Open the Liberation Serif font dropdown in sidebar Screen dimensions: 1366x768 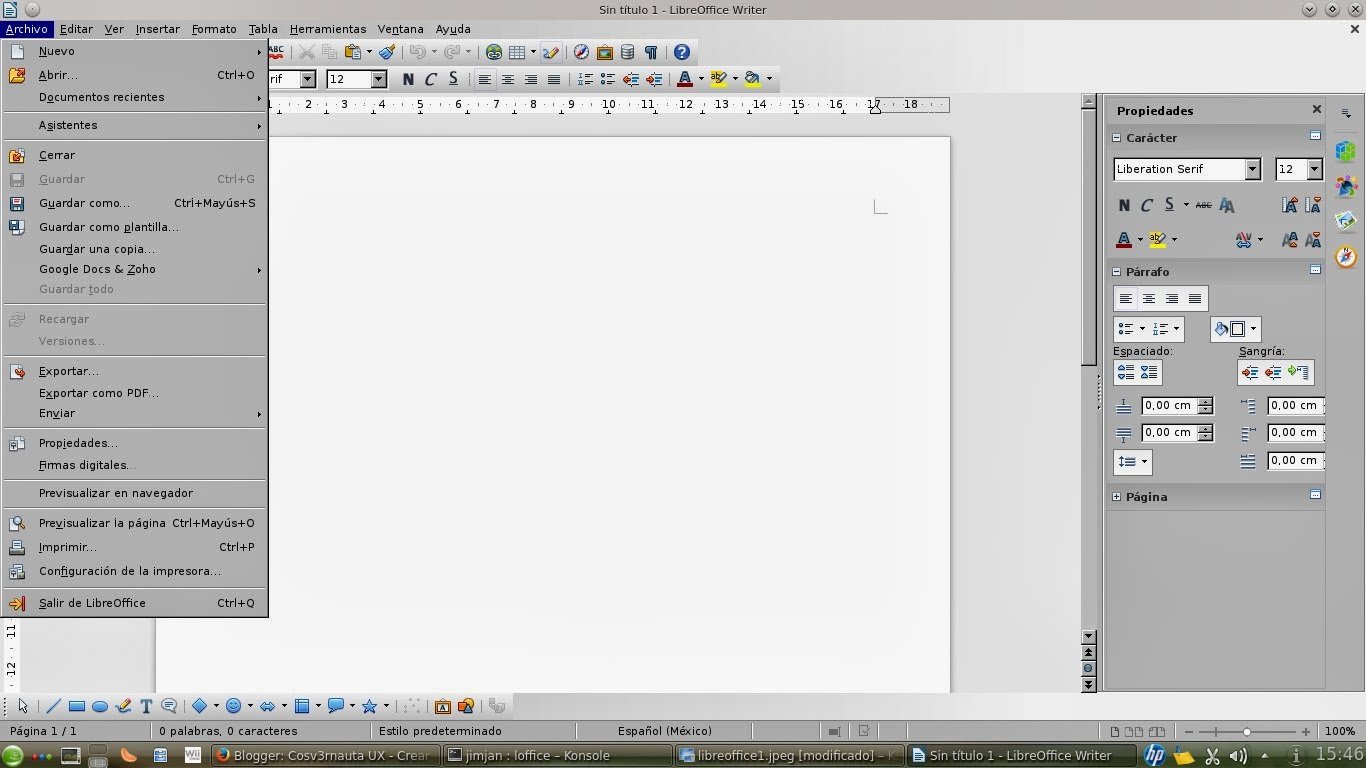pos(1252,169)
